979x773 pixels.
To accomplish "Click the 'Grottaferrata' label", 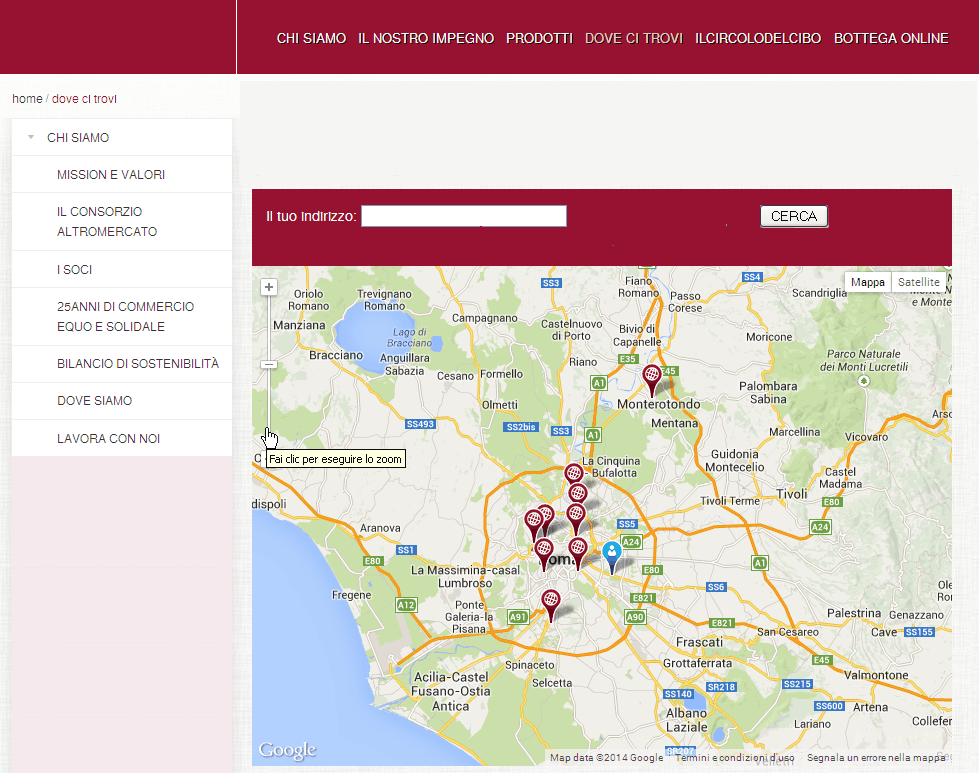I will (x=697, y=663).
